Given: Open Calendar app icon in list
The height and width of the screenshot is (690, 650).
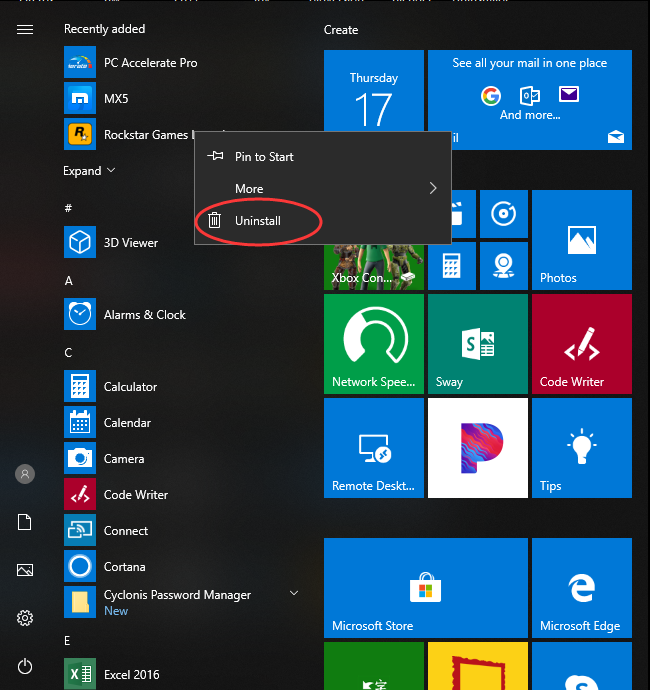Looking at the screenshot, I should [80, 422].
